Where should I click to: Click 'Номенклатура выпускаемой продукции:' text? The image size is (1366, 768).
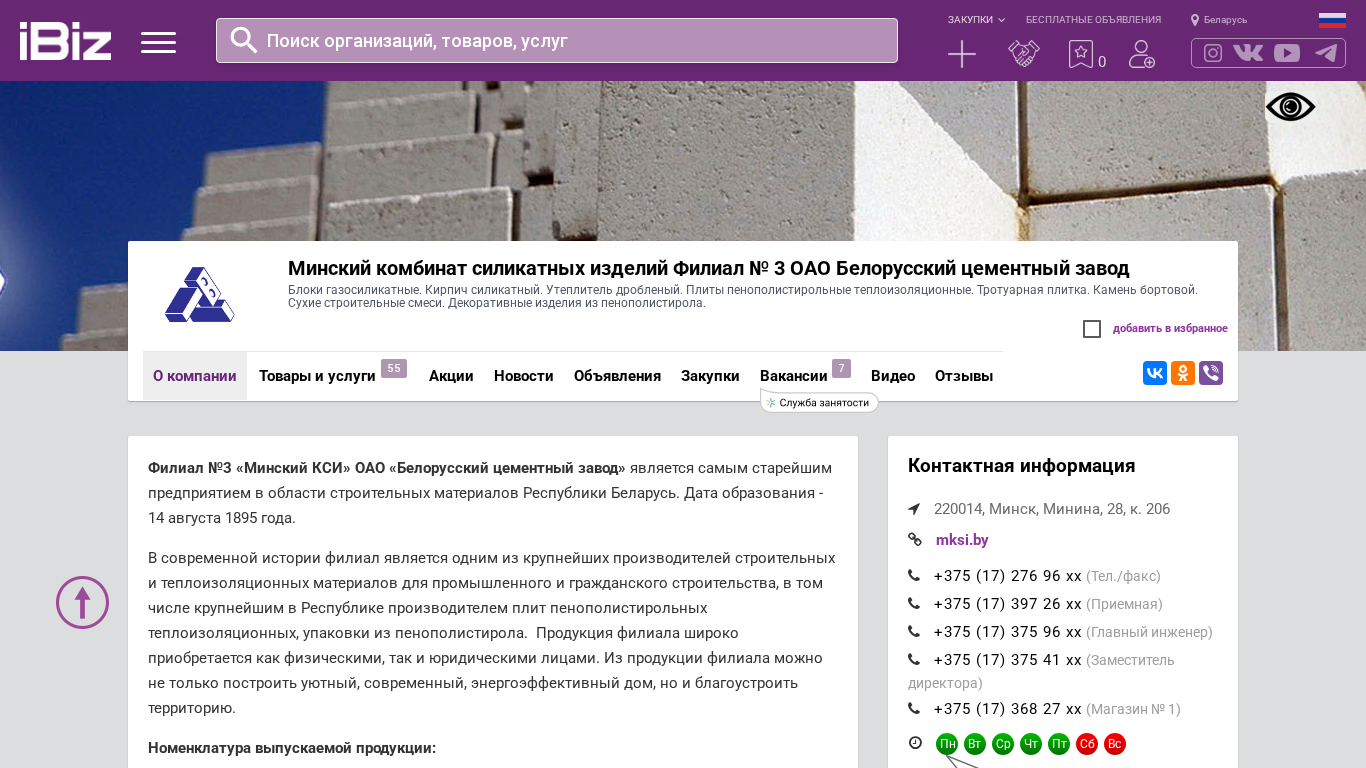pos(292,748)
